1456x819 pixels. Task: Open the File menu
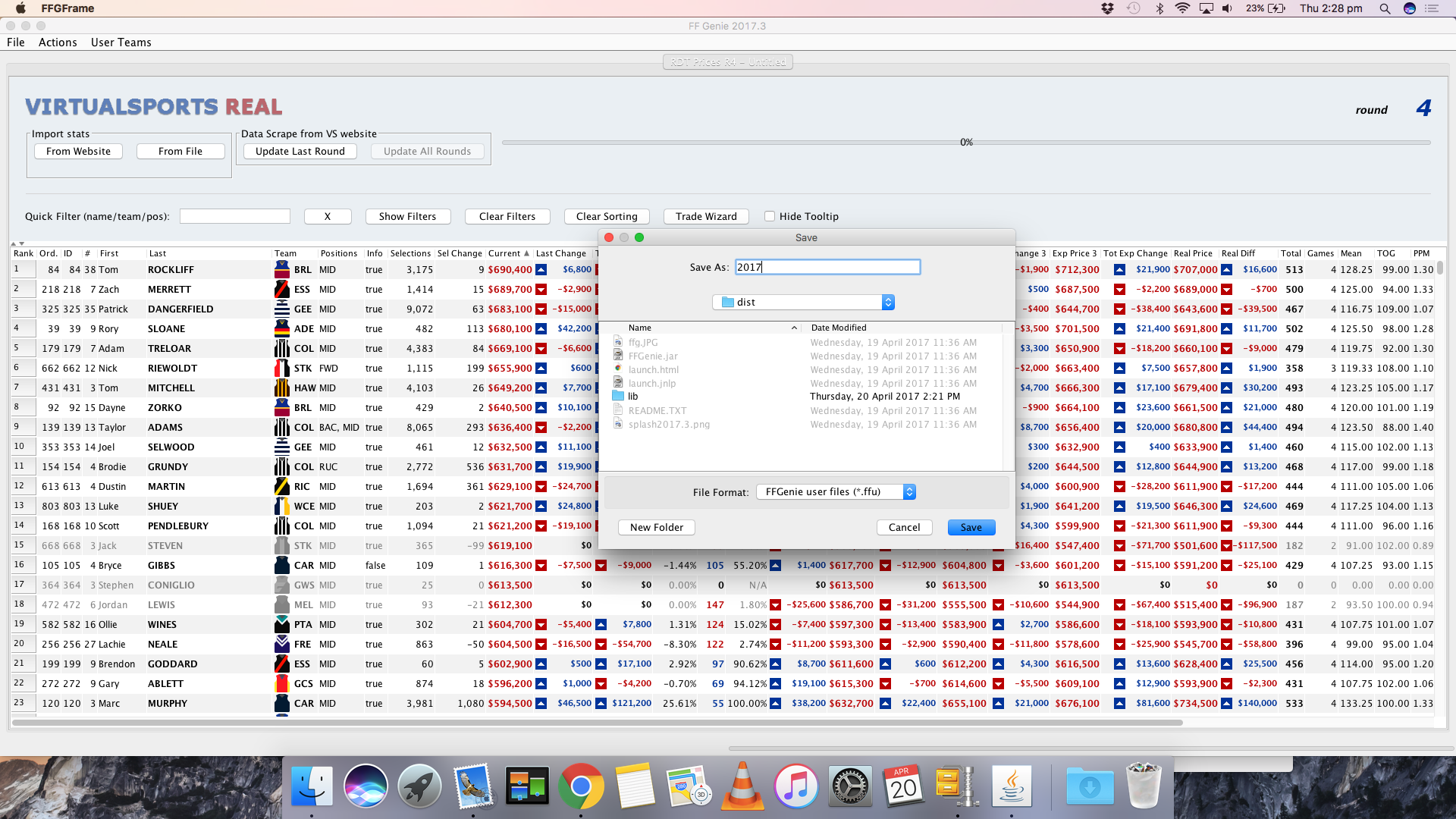point(16,42)
